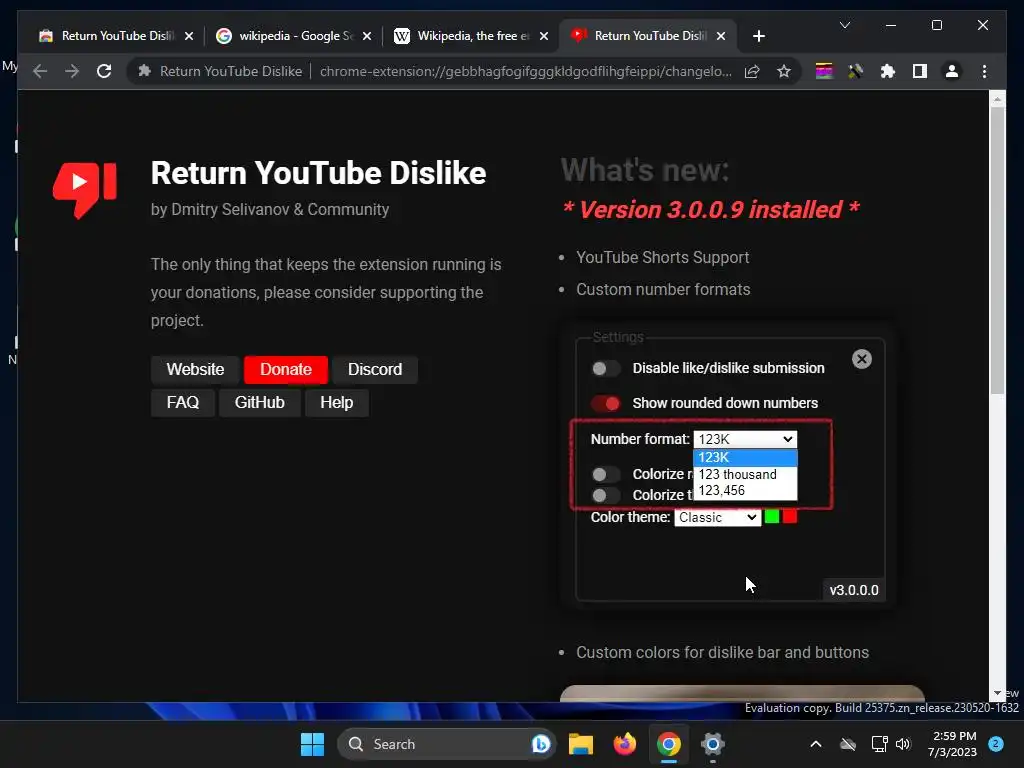This screenshot has height=768, width=1024.
Task: Click the page vertical scrollbar thumb
Action: 997,250
